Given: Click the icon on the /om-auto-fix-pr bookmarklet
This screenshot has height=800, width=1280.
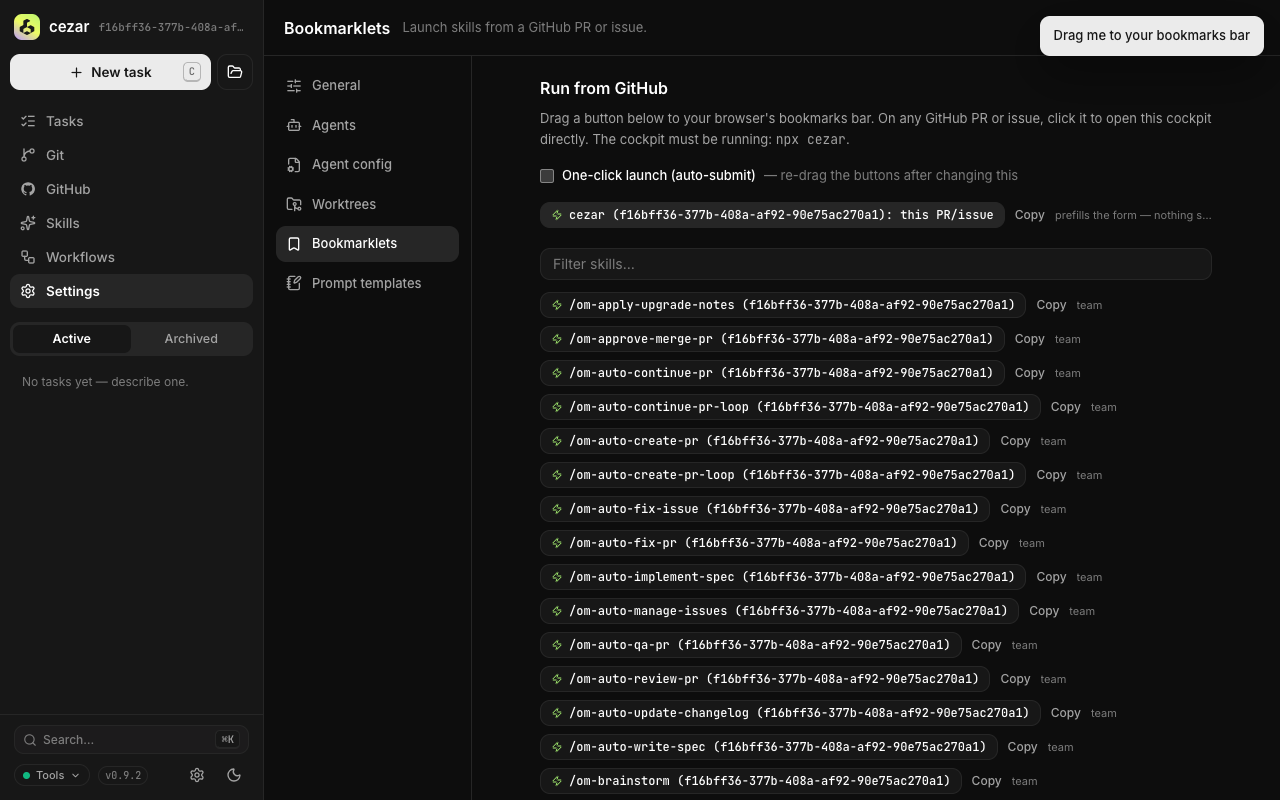Looking at the screenshot, I should [557, 543].
